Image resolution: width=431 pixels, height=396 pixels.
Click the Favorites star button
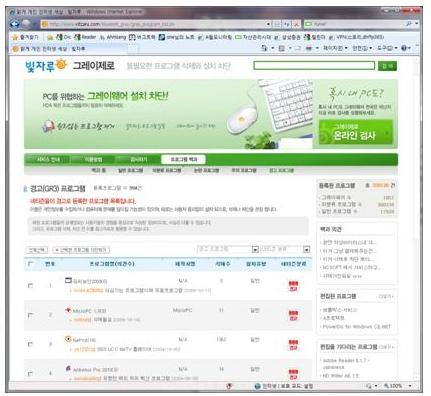25,37
